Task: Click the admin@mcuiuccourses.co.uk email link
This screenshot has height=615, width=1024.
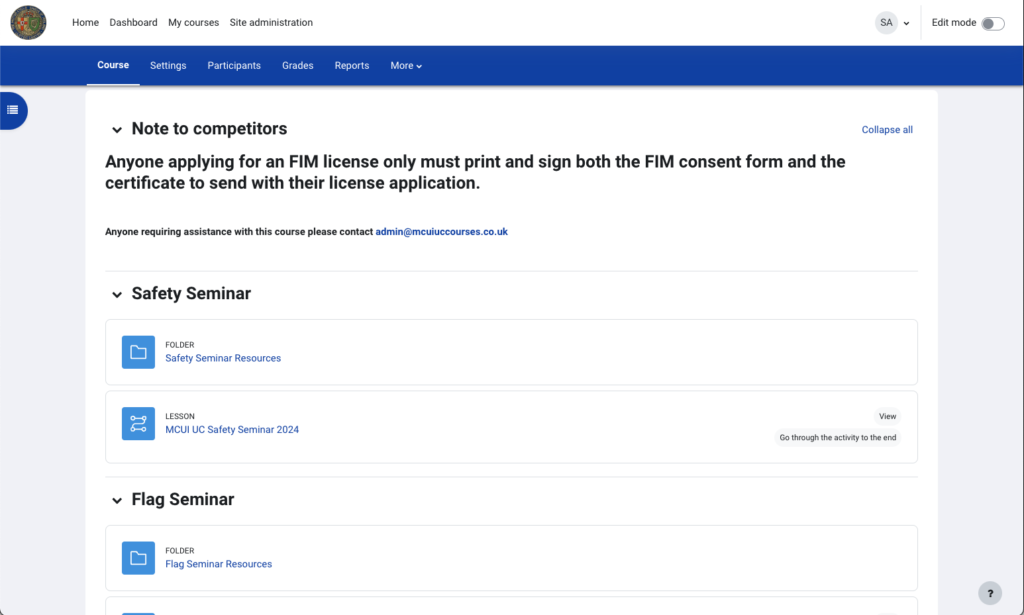Action: tap(441, 232)
